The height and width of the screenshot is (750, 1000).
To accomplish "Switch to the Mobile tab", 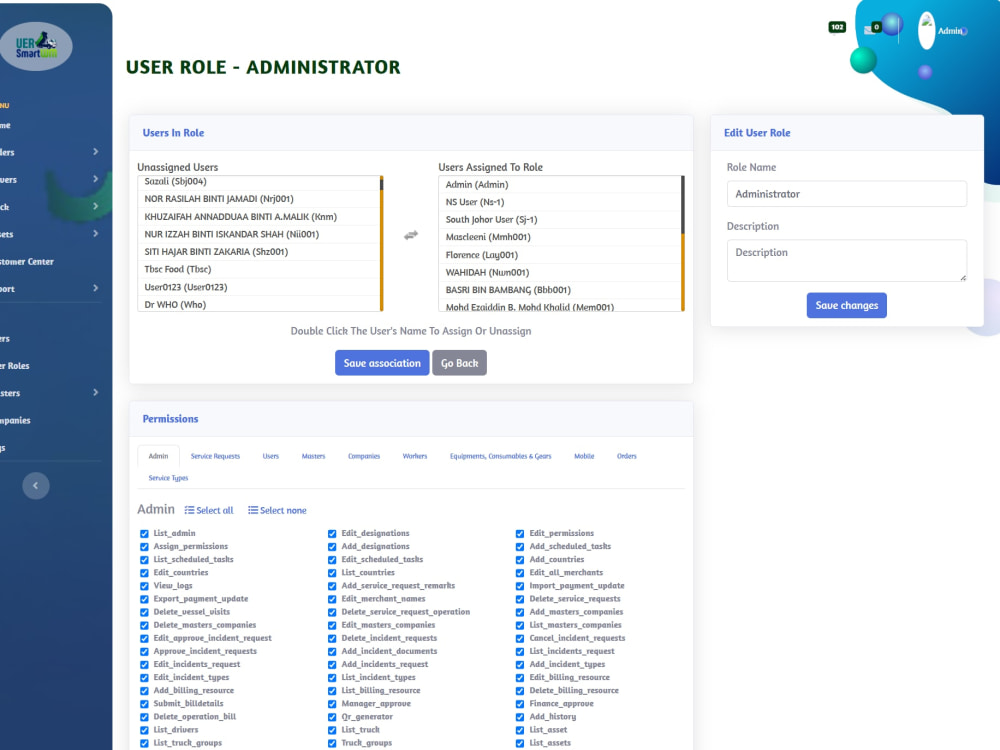I will click(584, 456).
